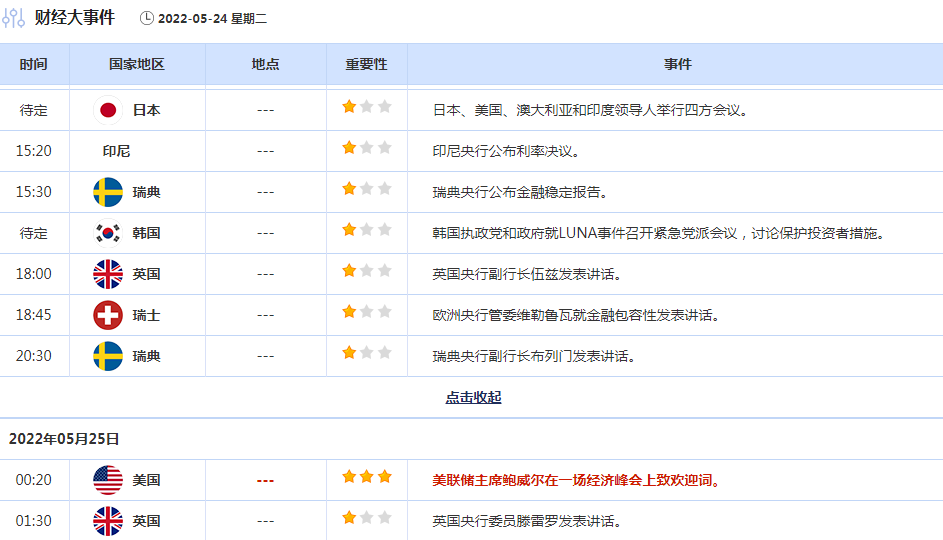Click the UK flag in the 18:00 row
The image size is (943, 540).
point(108,274)
